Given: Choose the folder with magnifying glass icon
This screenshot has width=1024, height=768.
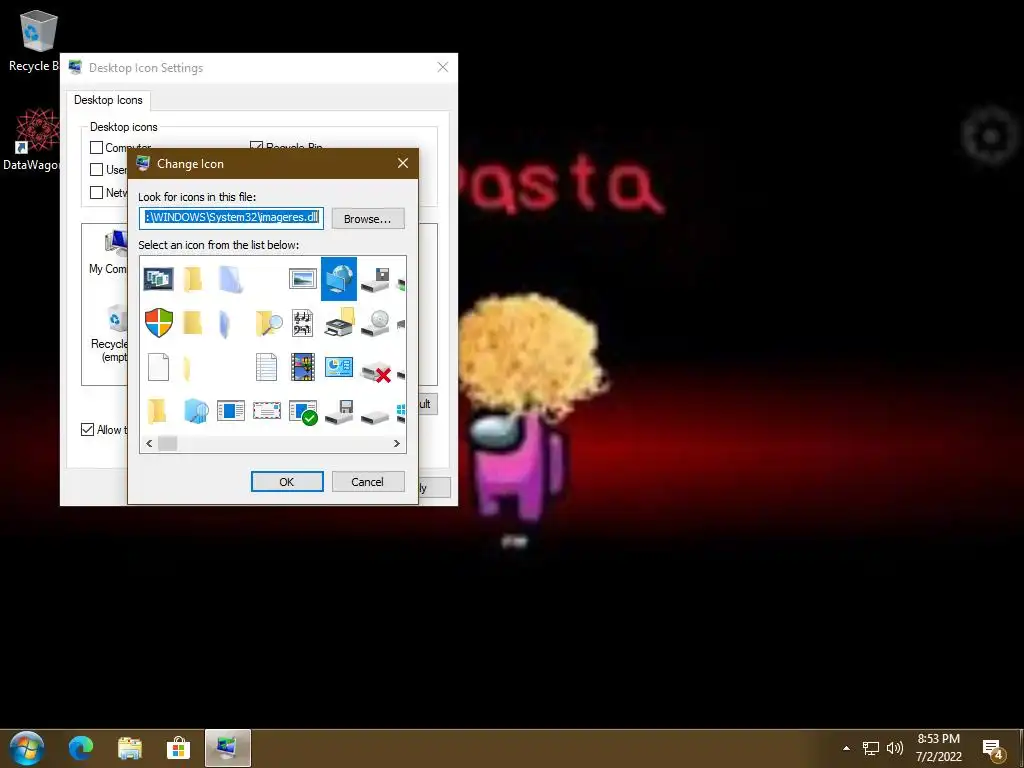Looking at the screenshot, I should click(x=268, y=323).
